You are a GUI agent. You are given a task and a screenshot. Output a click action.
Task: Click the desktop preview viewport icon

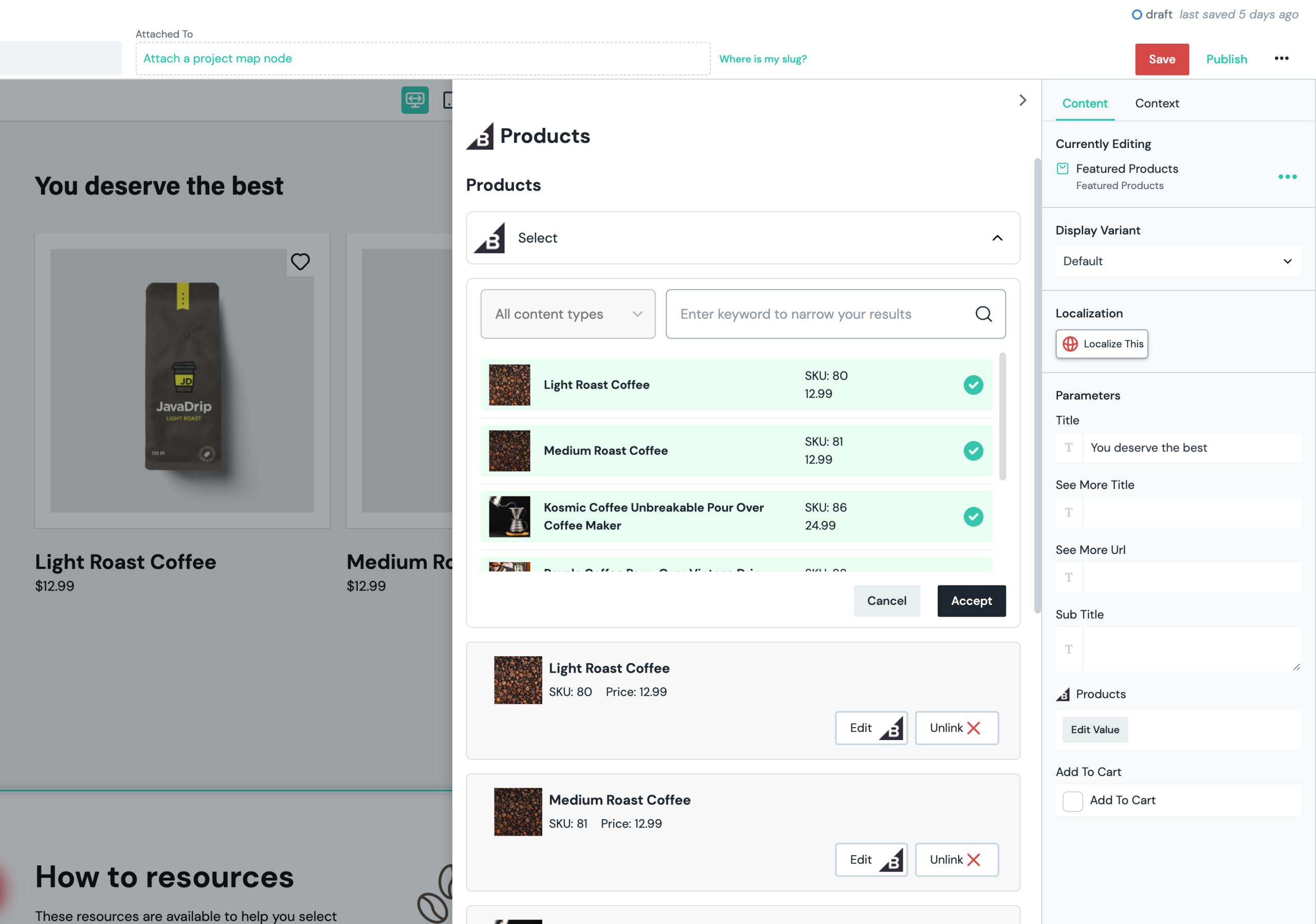tap(415, 100)
